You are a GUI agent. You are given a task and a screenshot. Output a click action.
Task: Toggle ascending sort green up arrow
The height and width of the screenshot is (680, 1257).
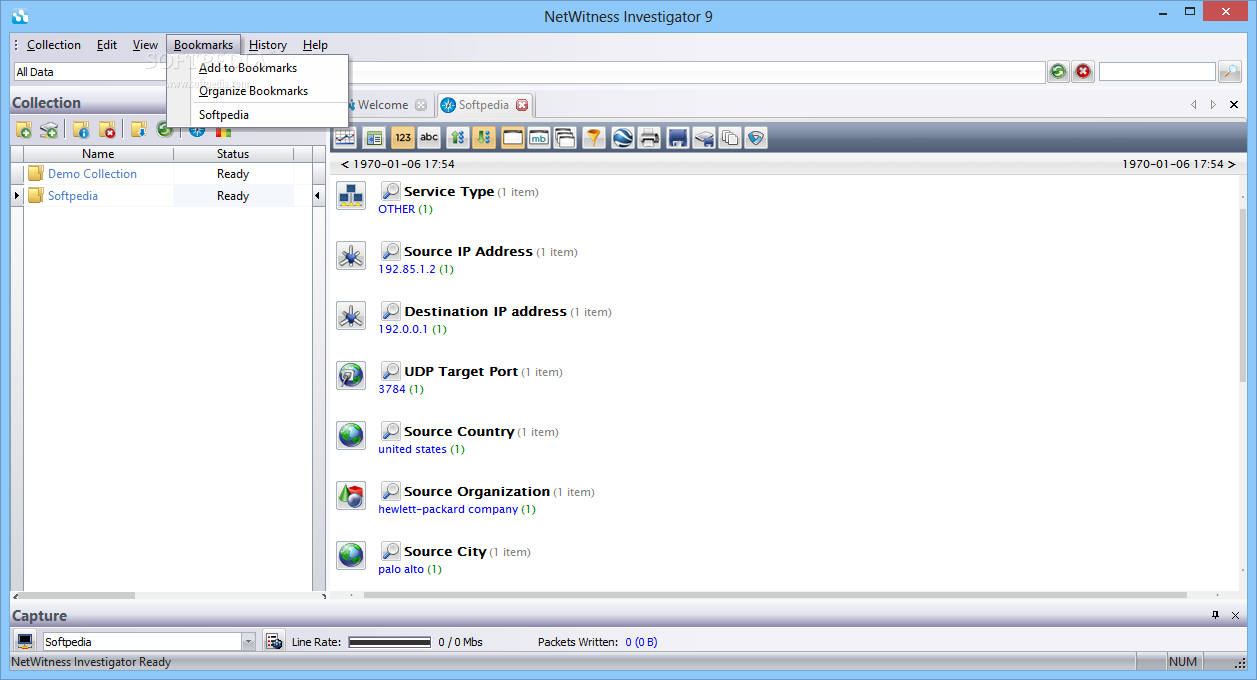(x=457, y=138)
